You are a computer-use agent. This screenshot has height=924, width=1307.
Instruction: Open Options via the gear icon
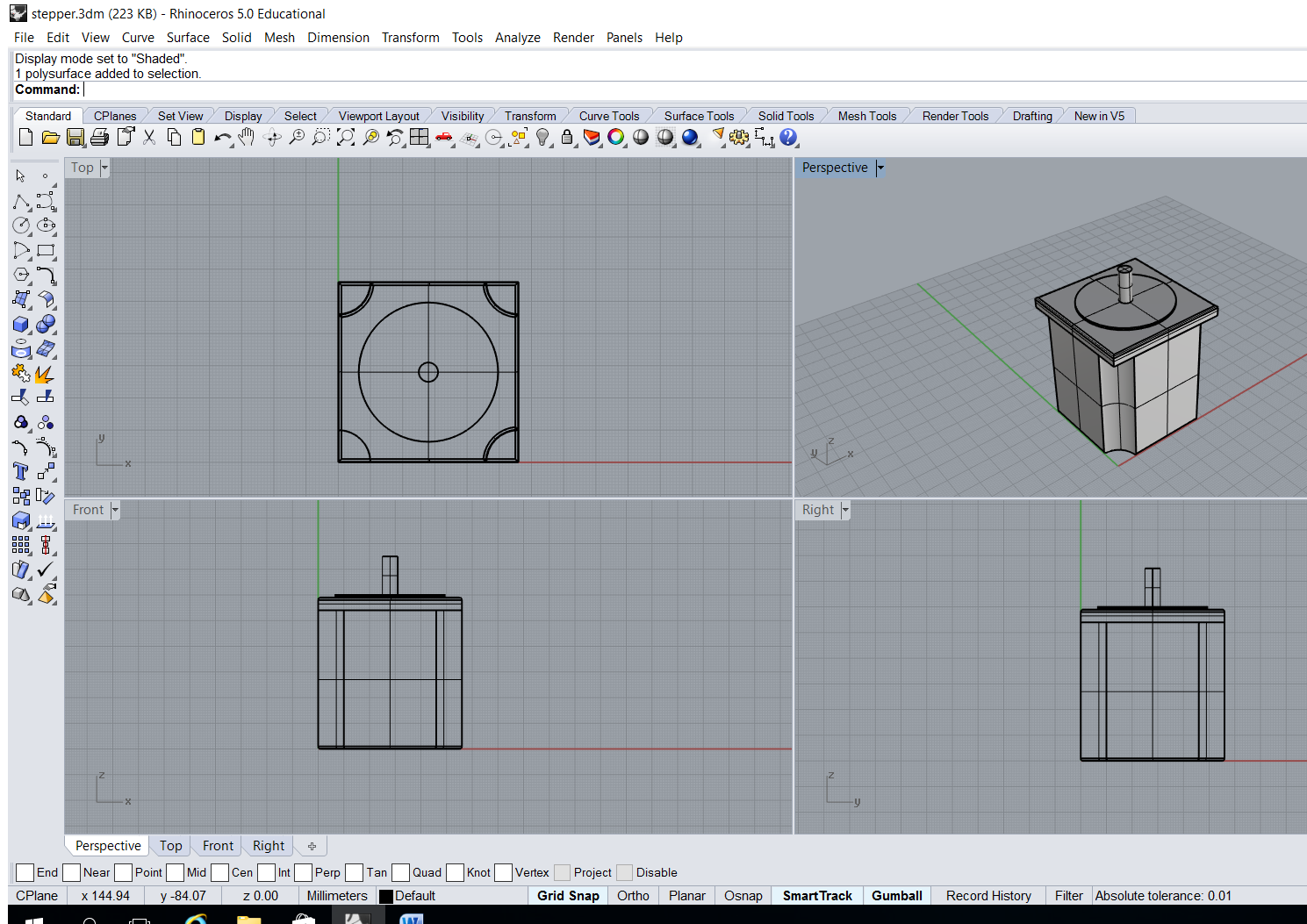coord(739,137)
